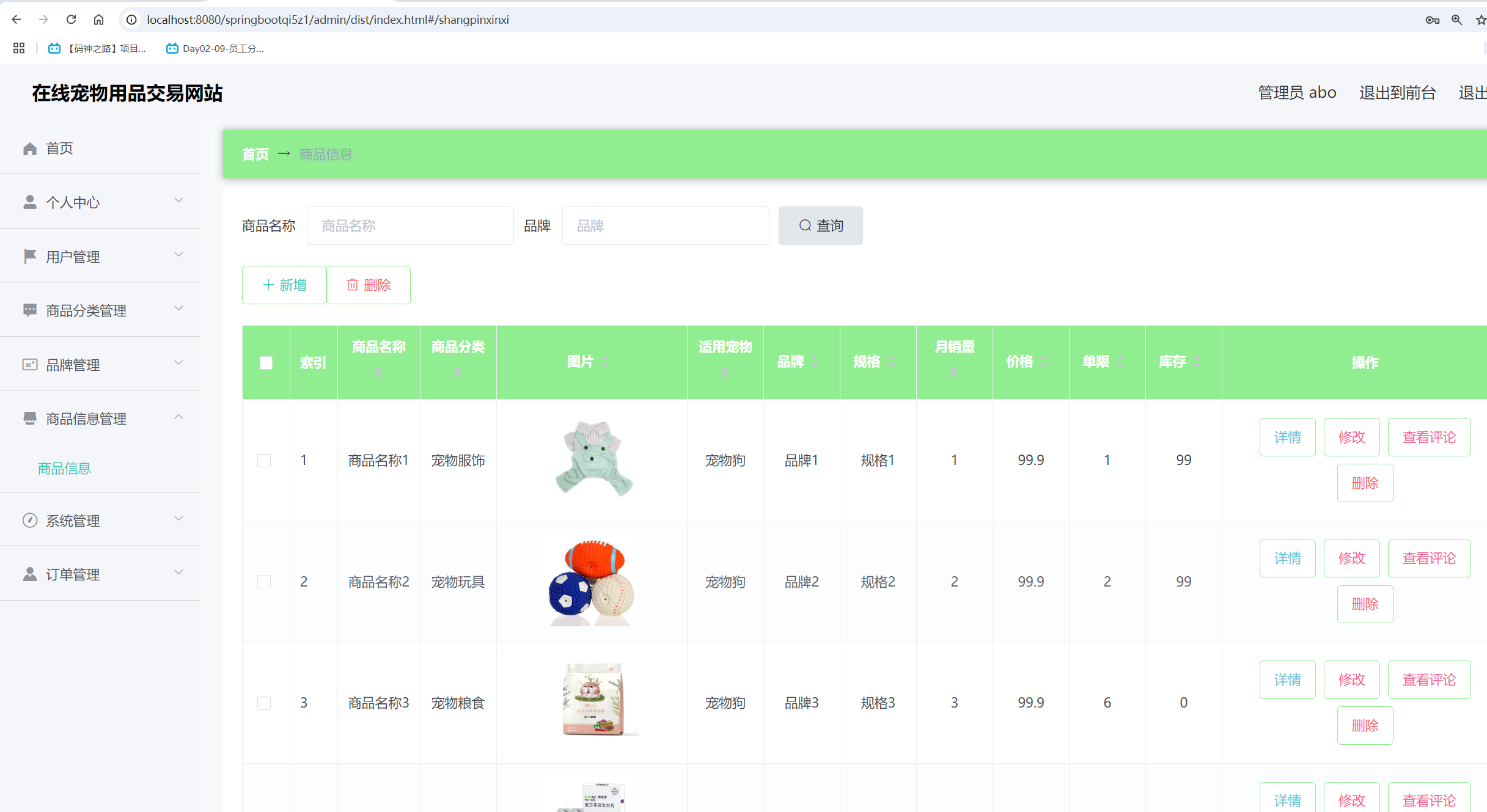Click the 品牌管理 card icon in sidebar
1487x812 pixels.
pos(29,364)
